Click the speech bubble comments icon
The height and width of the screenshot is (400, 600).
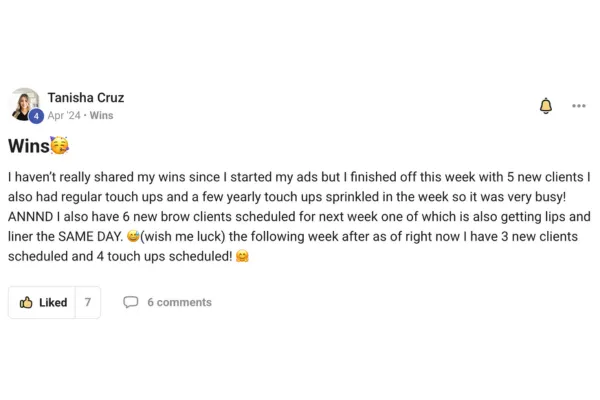pyautogui.click(x=130, y=302)
